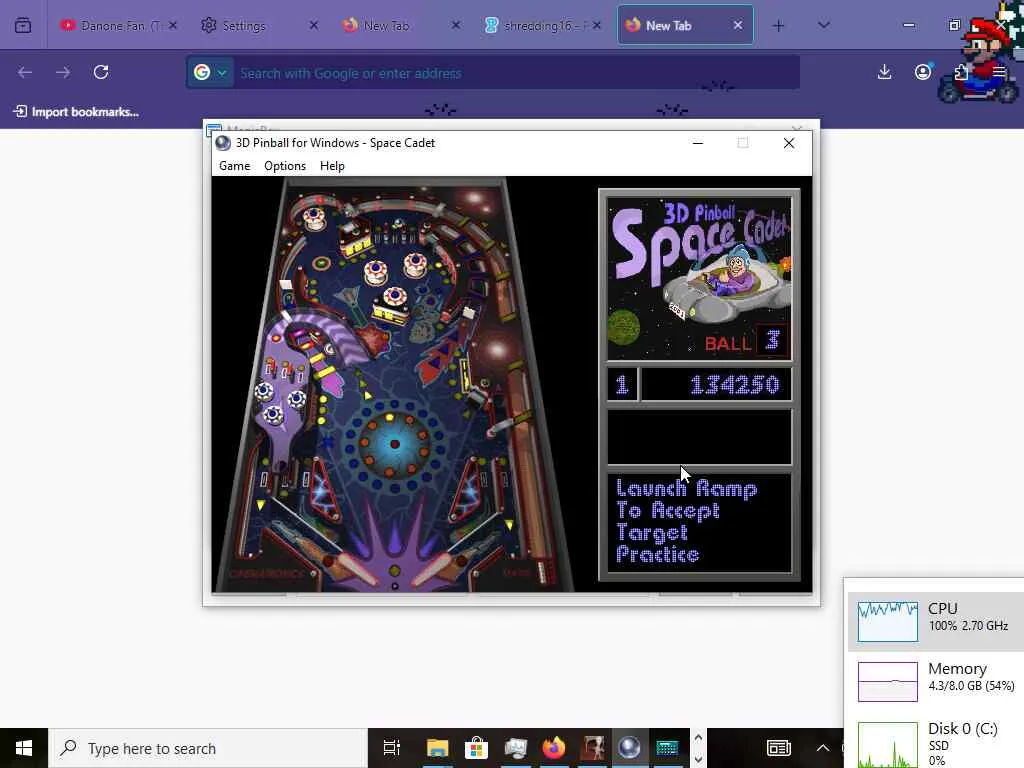Open the Help menu in 3D Pinball
This screenshot has width=1024, height=768.
point(332,166)
